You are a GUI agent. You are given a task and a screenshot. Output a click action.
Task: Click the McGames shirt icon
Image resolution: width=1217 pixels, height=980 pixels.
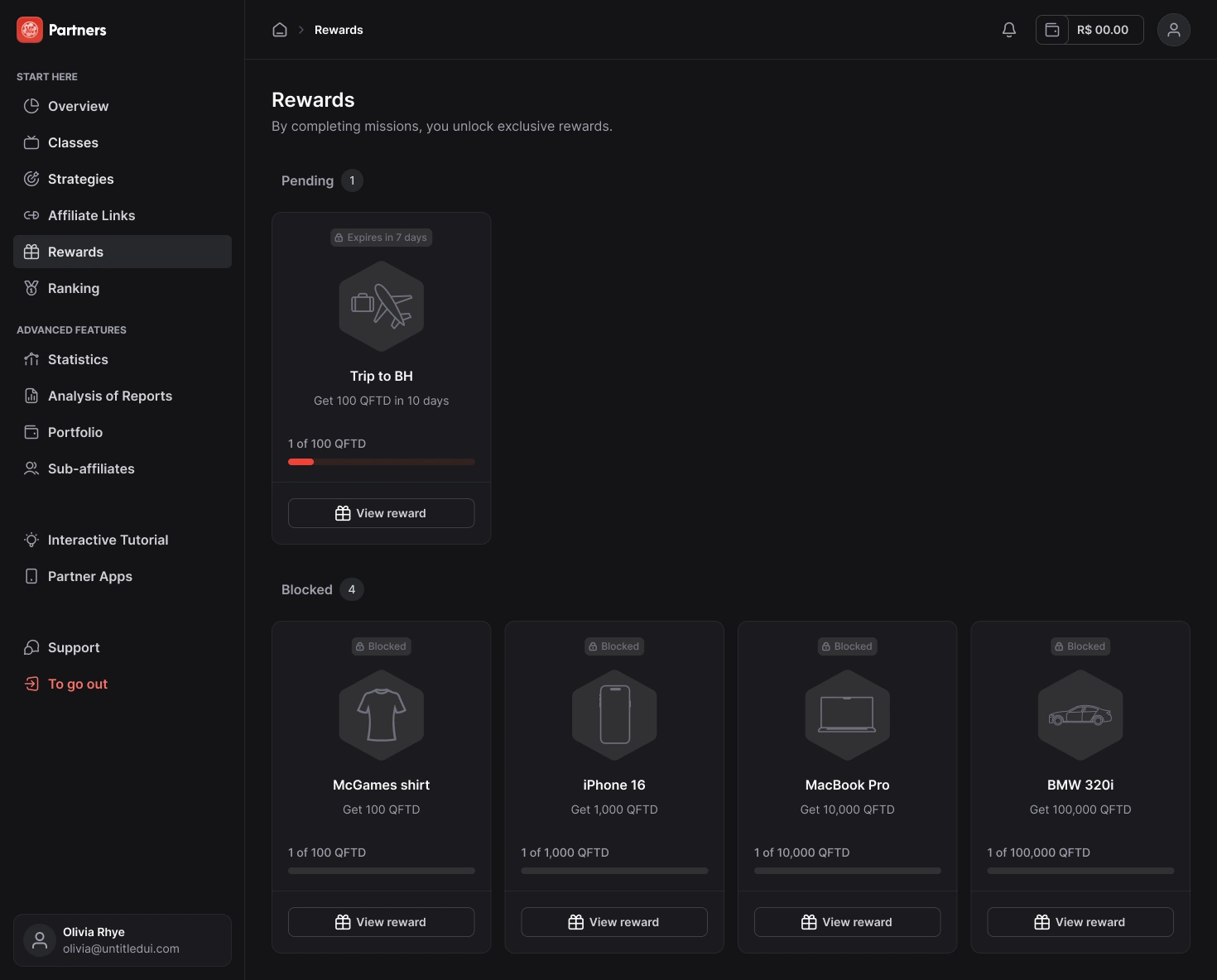pos(382,715)
